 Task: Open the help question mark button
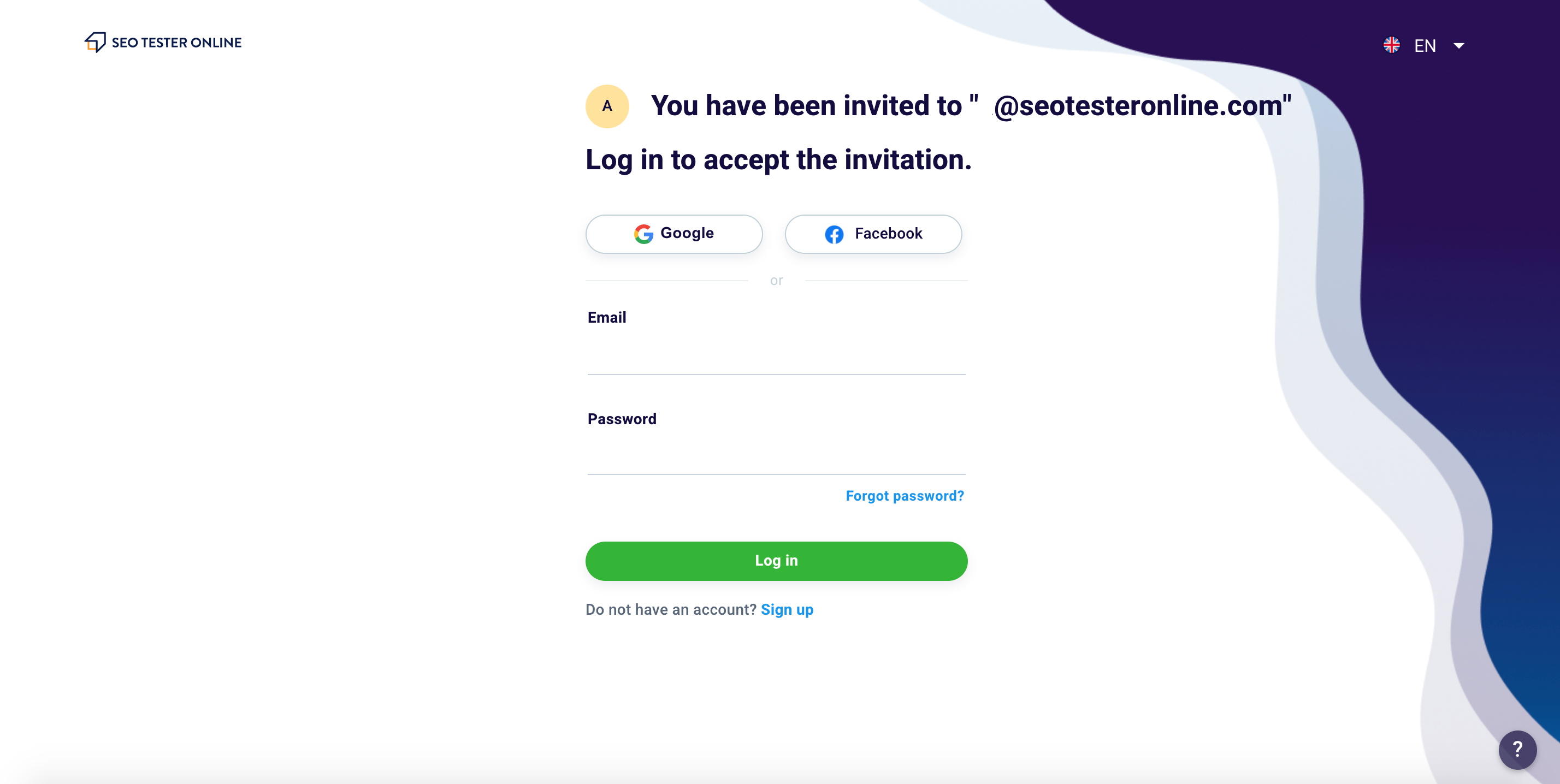[1517, 750]
